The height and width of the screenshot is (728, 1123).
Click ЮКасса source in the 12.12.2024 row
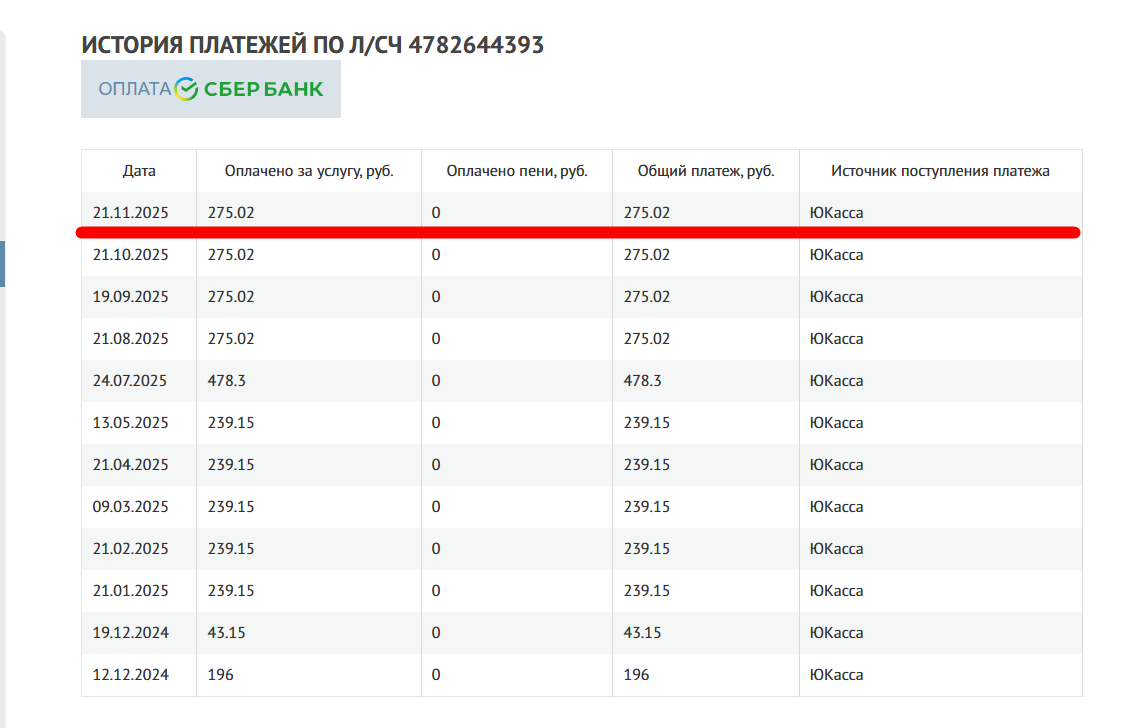836,675
